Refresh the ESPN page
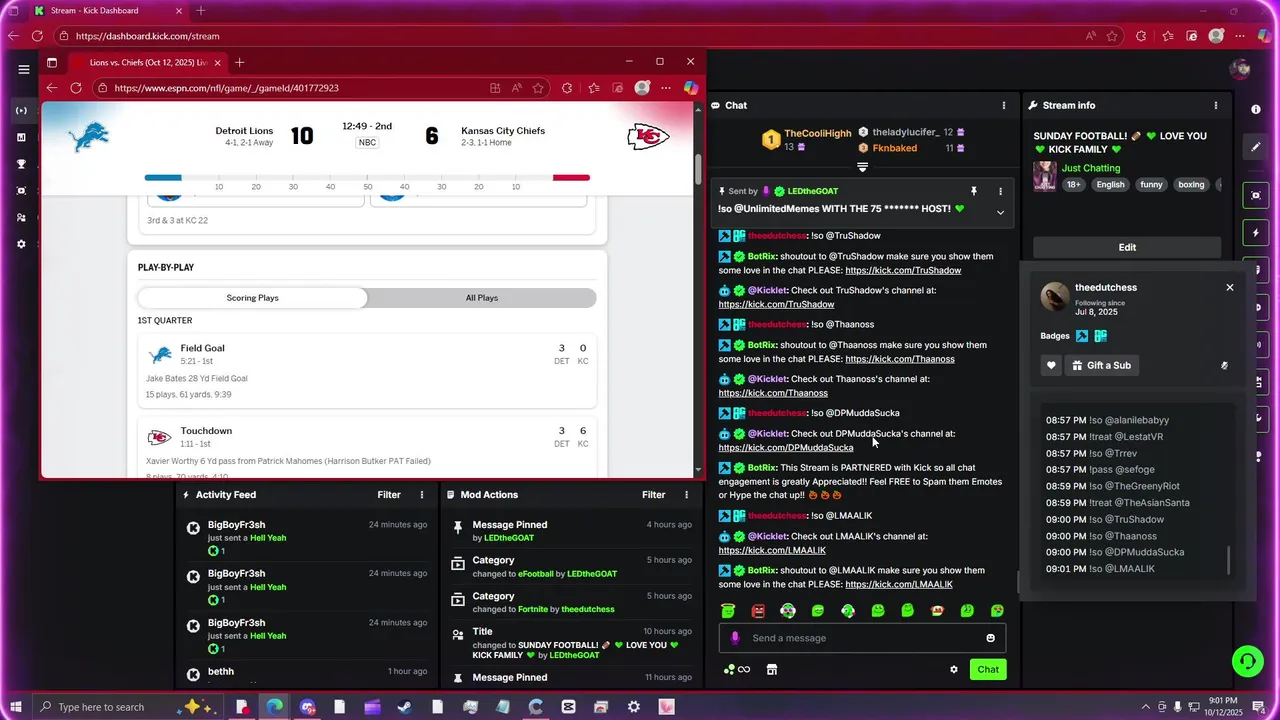This screenshot has height=720, width=1280. pos(75,88)
